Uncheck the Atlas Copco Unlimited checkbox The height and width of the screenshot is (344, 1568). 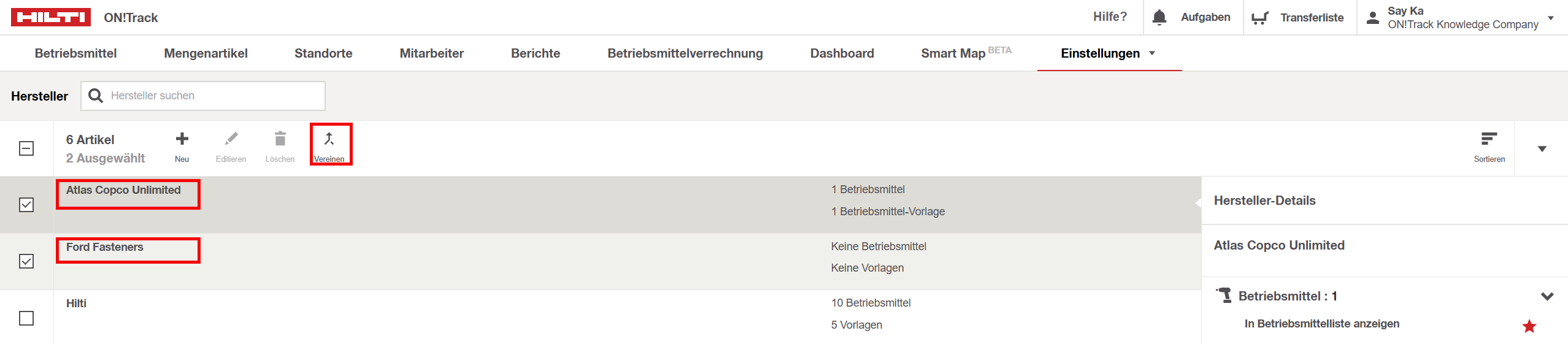pos(26,205)
